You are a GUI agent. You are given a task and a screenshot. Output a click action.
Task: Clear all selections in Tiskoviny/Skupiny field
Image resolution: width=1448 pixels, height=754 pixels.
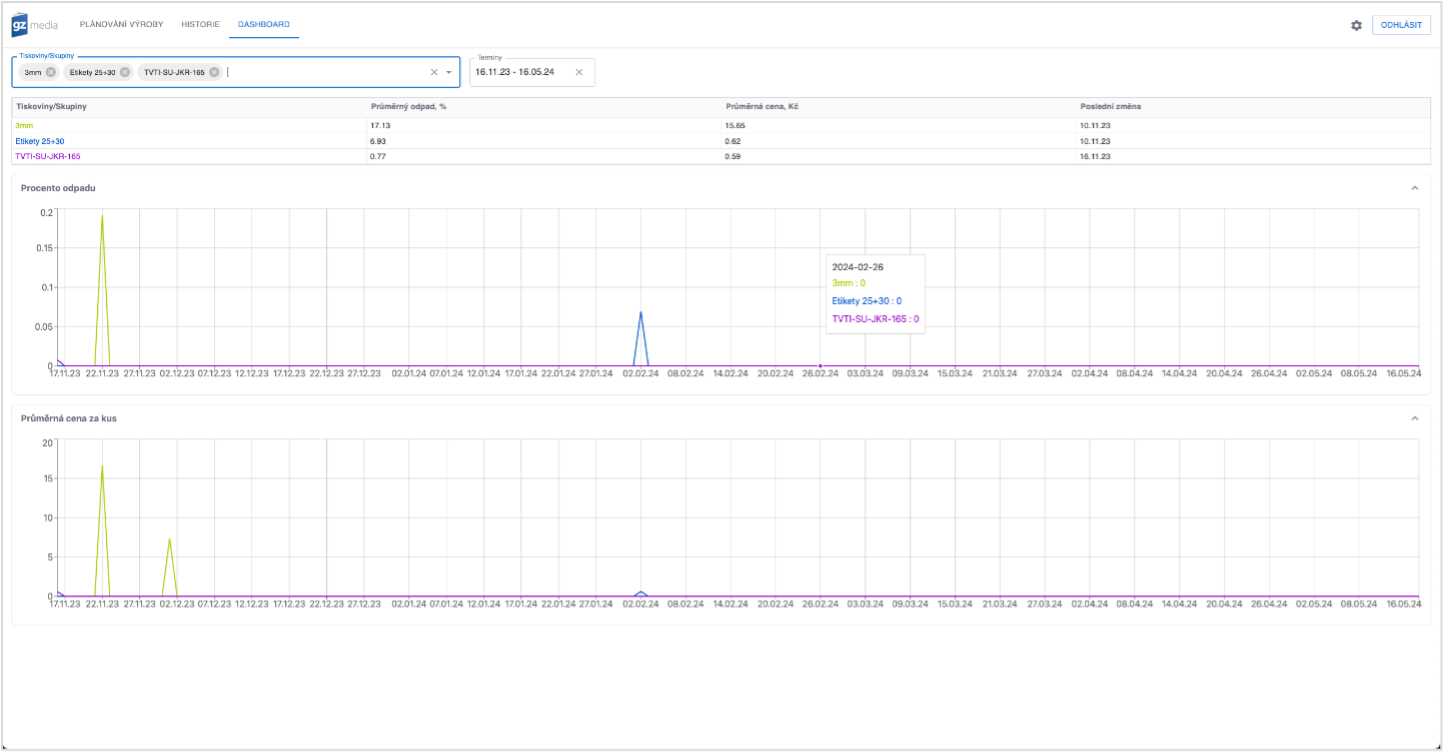[434, 72]
